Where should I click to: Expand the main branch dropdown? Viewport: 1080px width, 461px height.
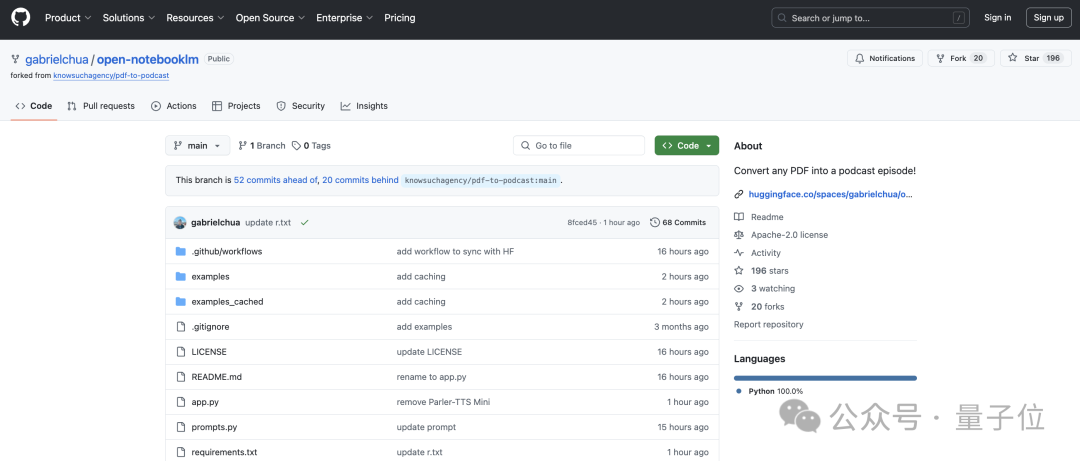197,146
